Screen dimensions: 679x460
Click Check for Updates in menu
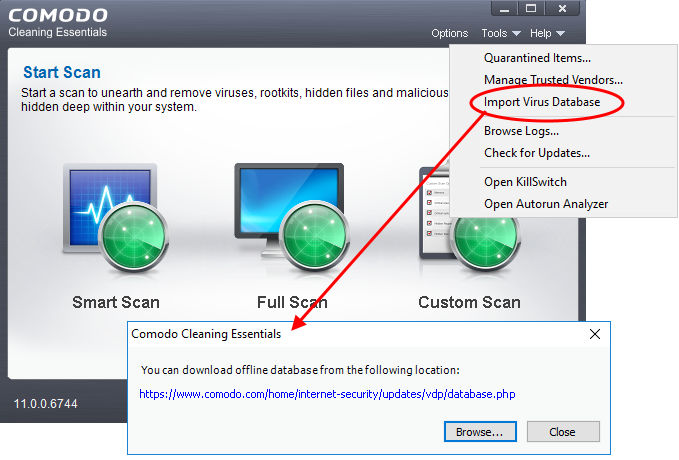tap(536, 153)
